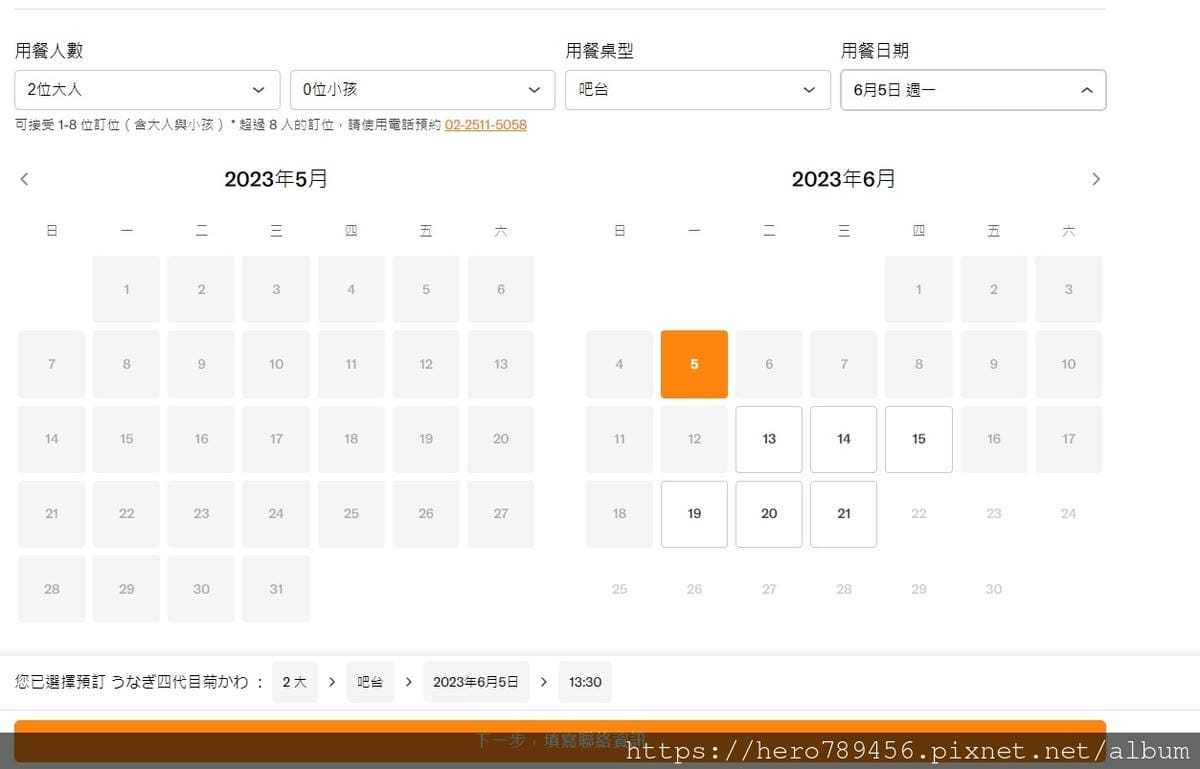The width and height of the screenshot is (1200, 769).
Task: Click the 2023年6月5日 summary chip
Action: pos(476,682)
